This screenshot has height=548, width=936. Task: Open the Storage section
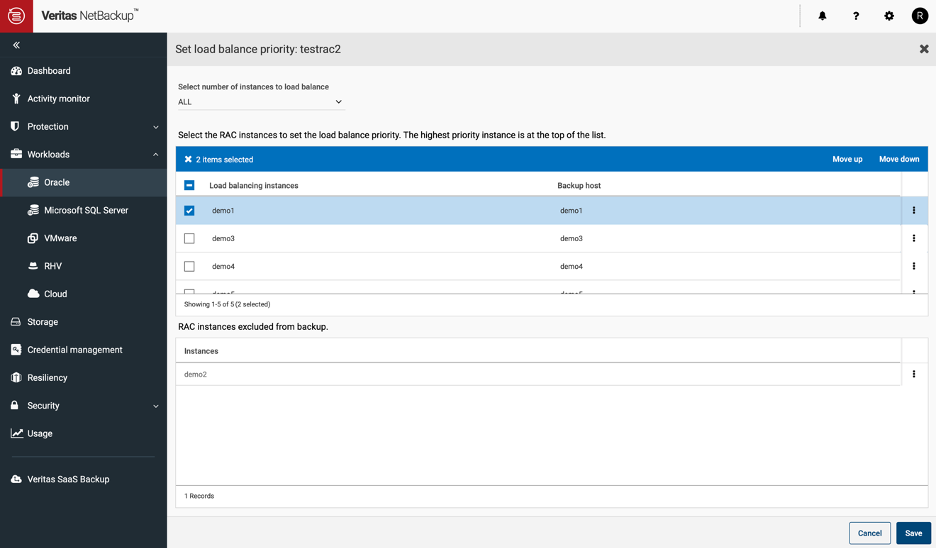(x=42, y=322)
